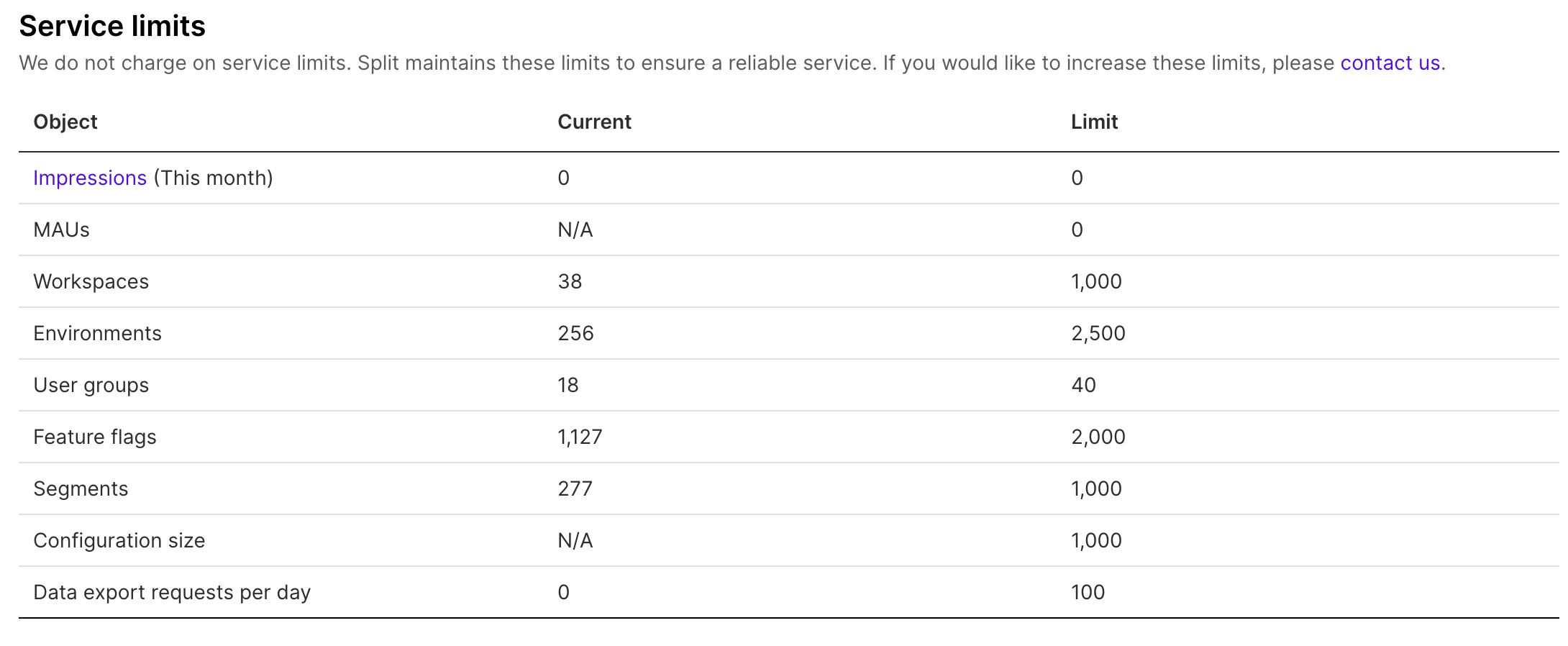Click the Feature flags current value 1,127
The height and width of the screenshot is (646, 1568).
[580, 437]
